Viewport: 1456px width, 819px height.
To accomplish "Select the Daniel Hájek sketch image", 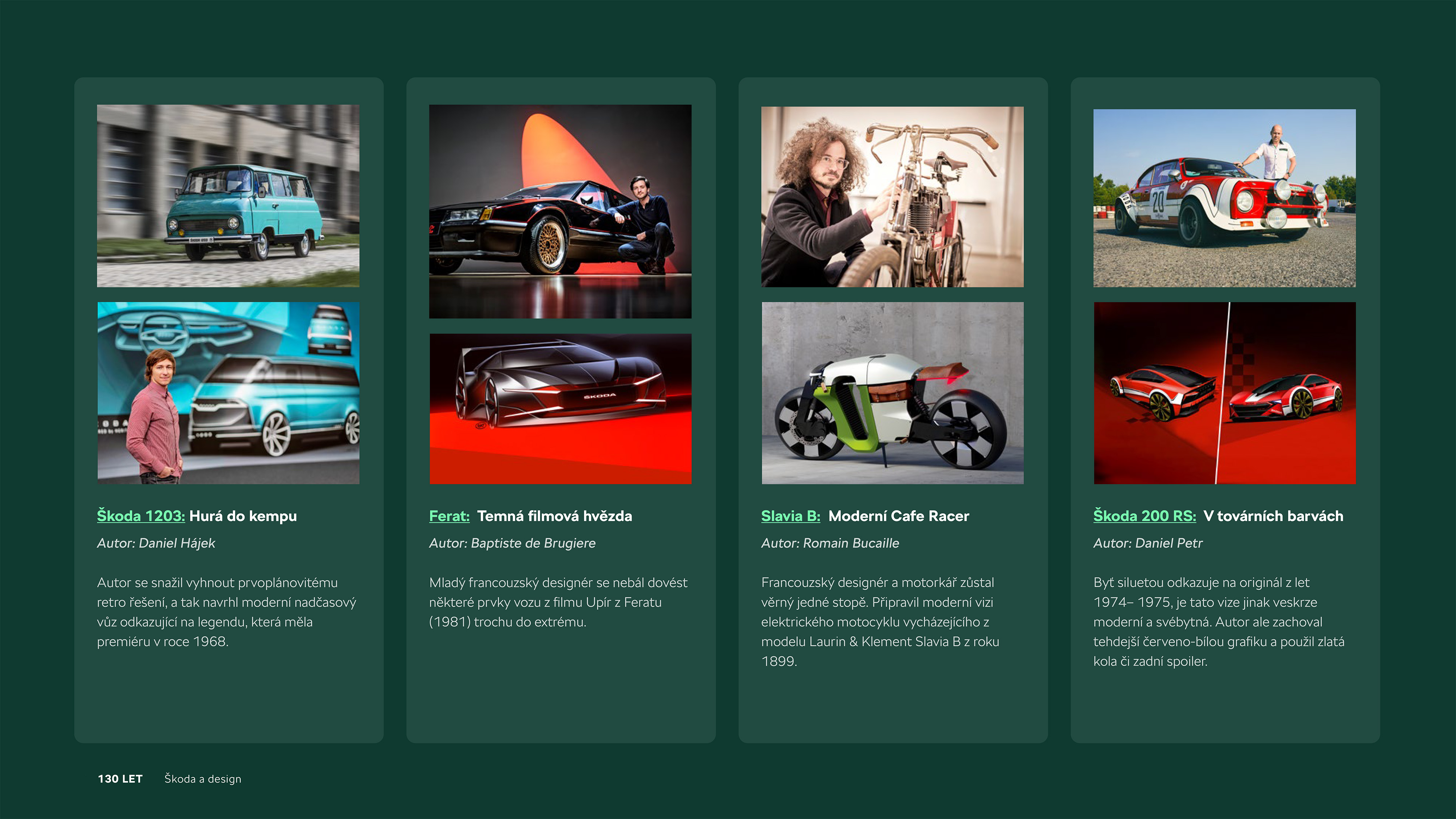I will (228, 393).
